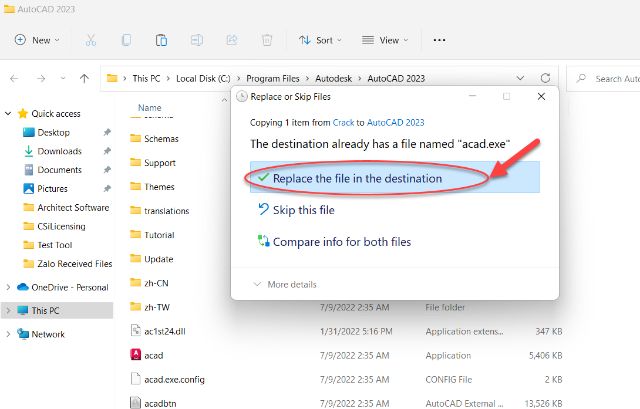This screenshot has height=409, width=640.
Task: Click the Cut scissors icon in toolbar
Action: click(91, 40)
